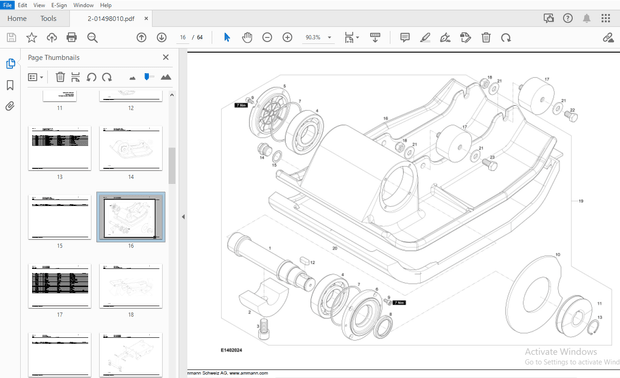Image resolution: width=620 pixels, height=378 pixels.
Task: Reduce thumbnail size with the small mountain icon
Action: coord(132,78)
